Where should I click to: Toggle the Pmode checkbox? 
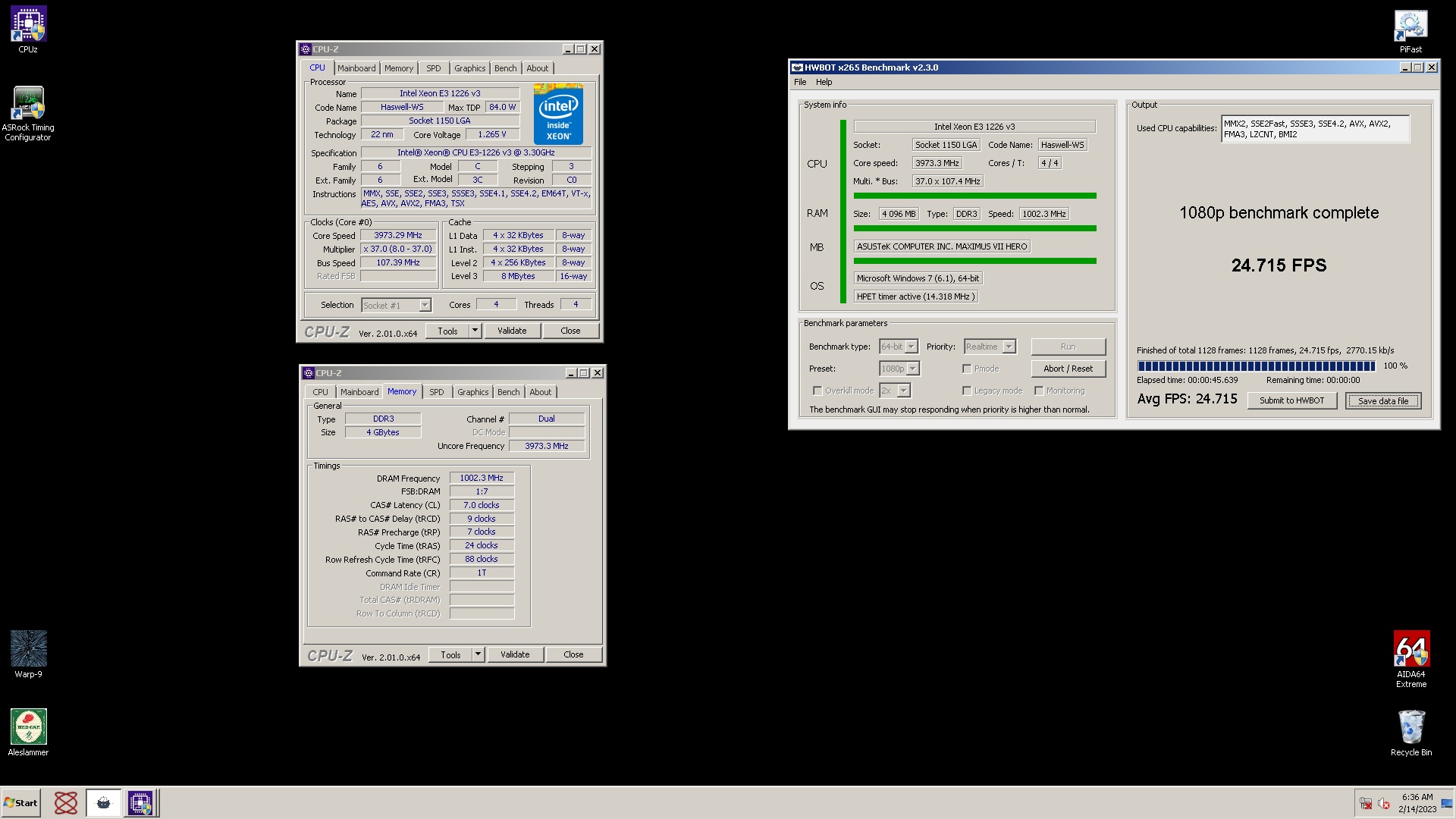(x=967, y=369)
